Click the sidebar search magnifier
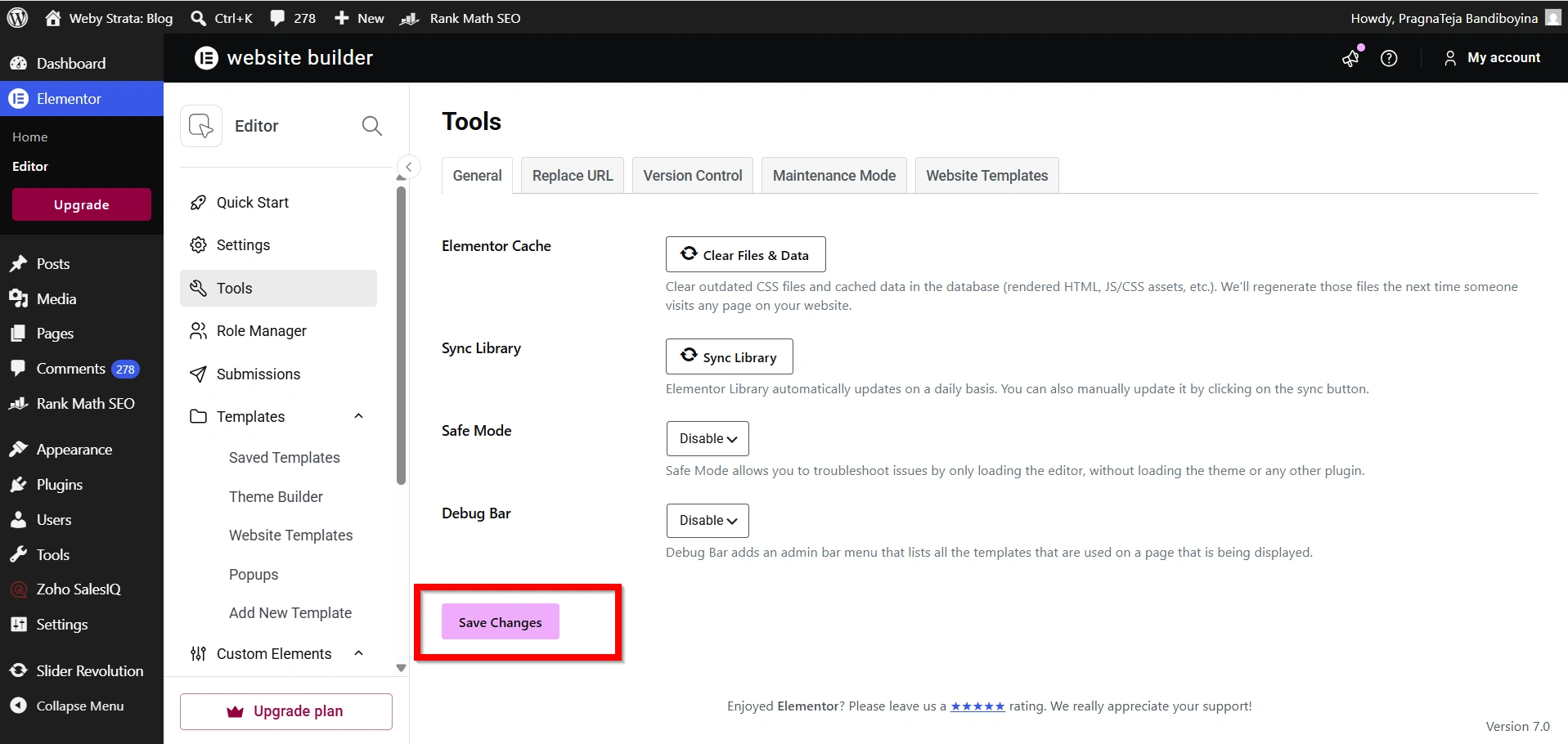The width and height of the screenshot is (1568, 744). [x=372, y=126]
